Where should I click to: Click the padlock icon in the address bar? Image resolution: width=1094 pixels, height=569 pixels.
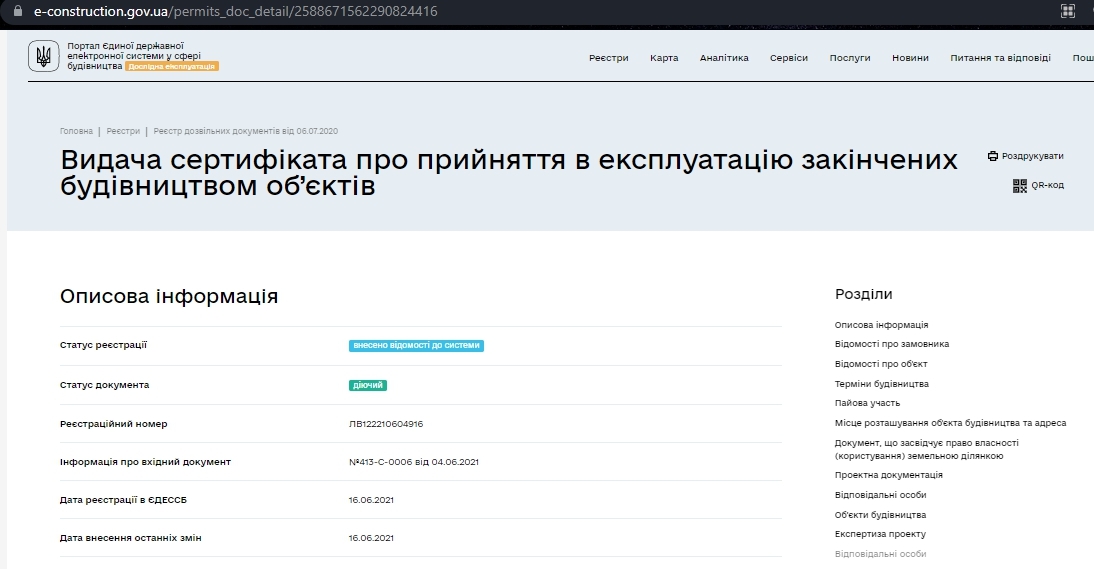[17, 11]
